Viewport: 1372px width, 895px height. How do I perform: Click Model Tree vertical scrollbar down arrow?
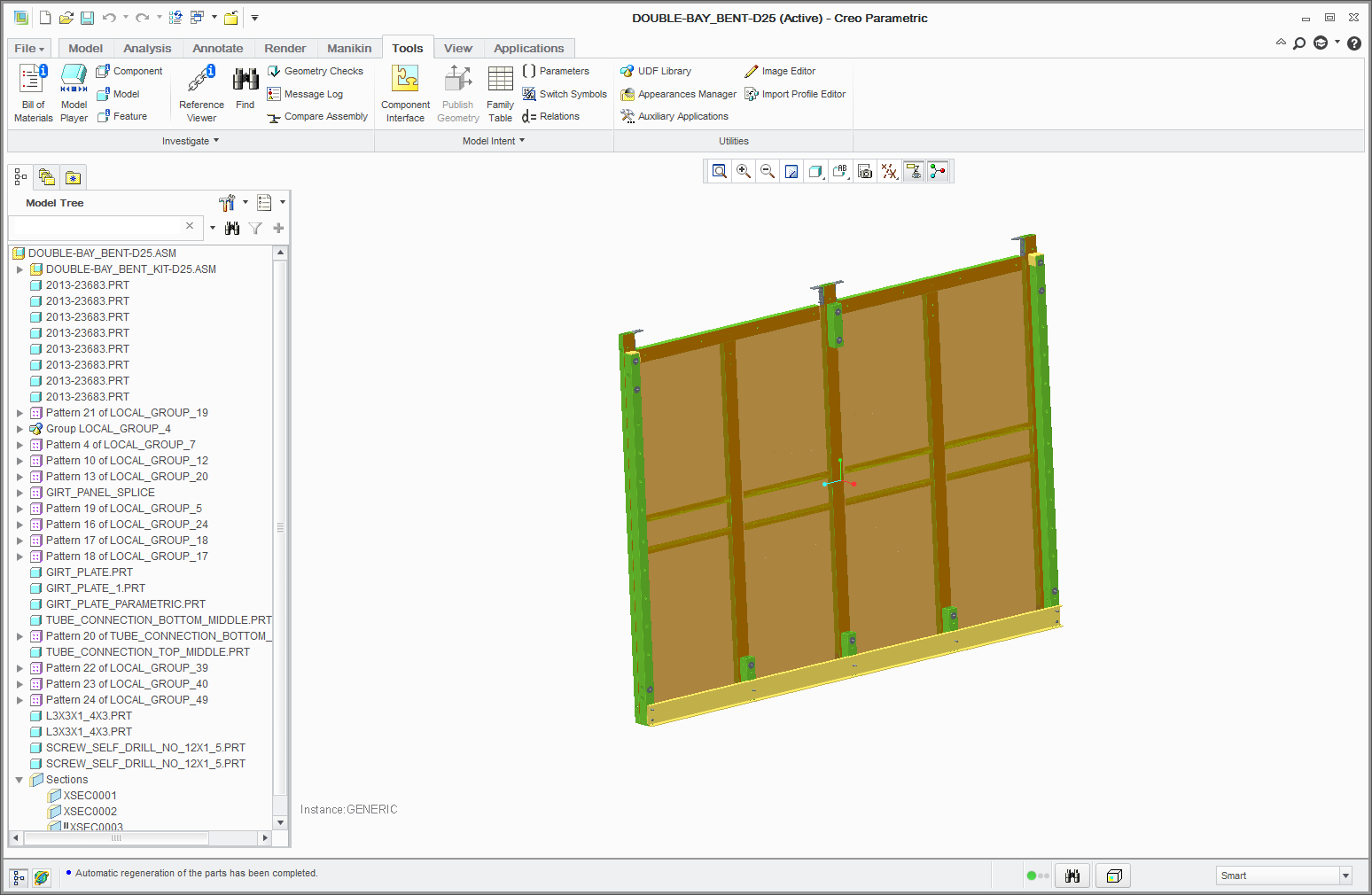click(x=281, y=822)
